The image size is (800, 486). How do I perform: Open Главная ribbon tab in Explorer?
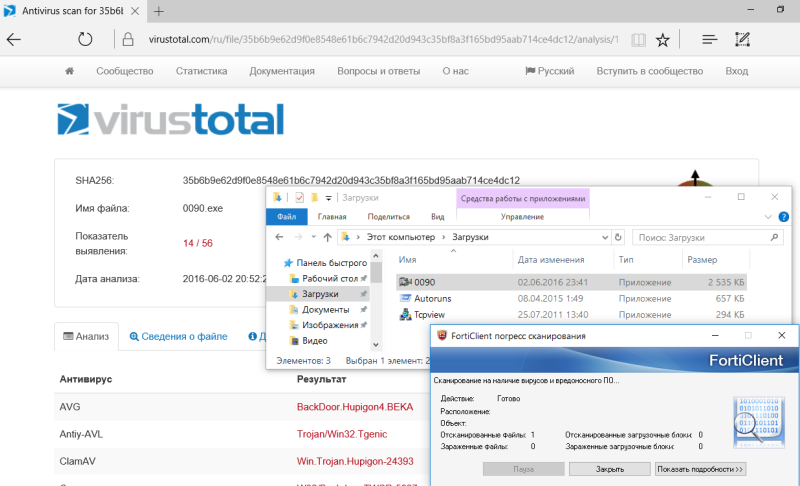coord(332,217)
